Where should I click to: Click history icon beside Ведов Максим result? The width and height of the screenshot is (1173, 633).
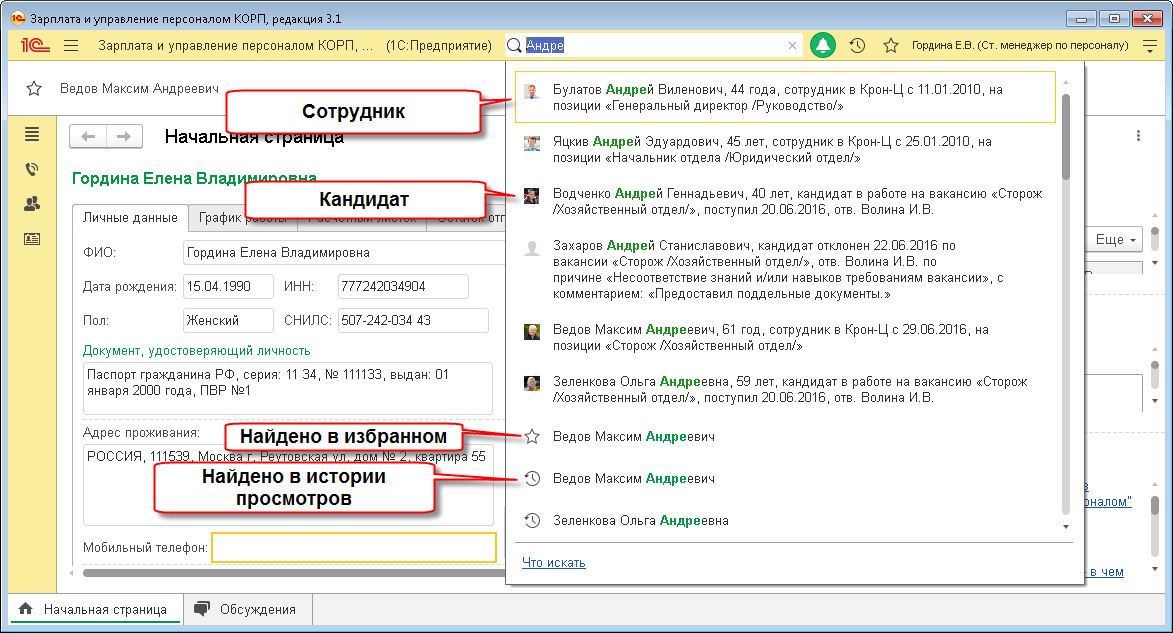point(532,478)
